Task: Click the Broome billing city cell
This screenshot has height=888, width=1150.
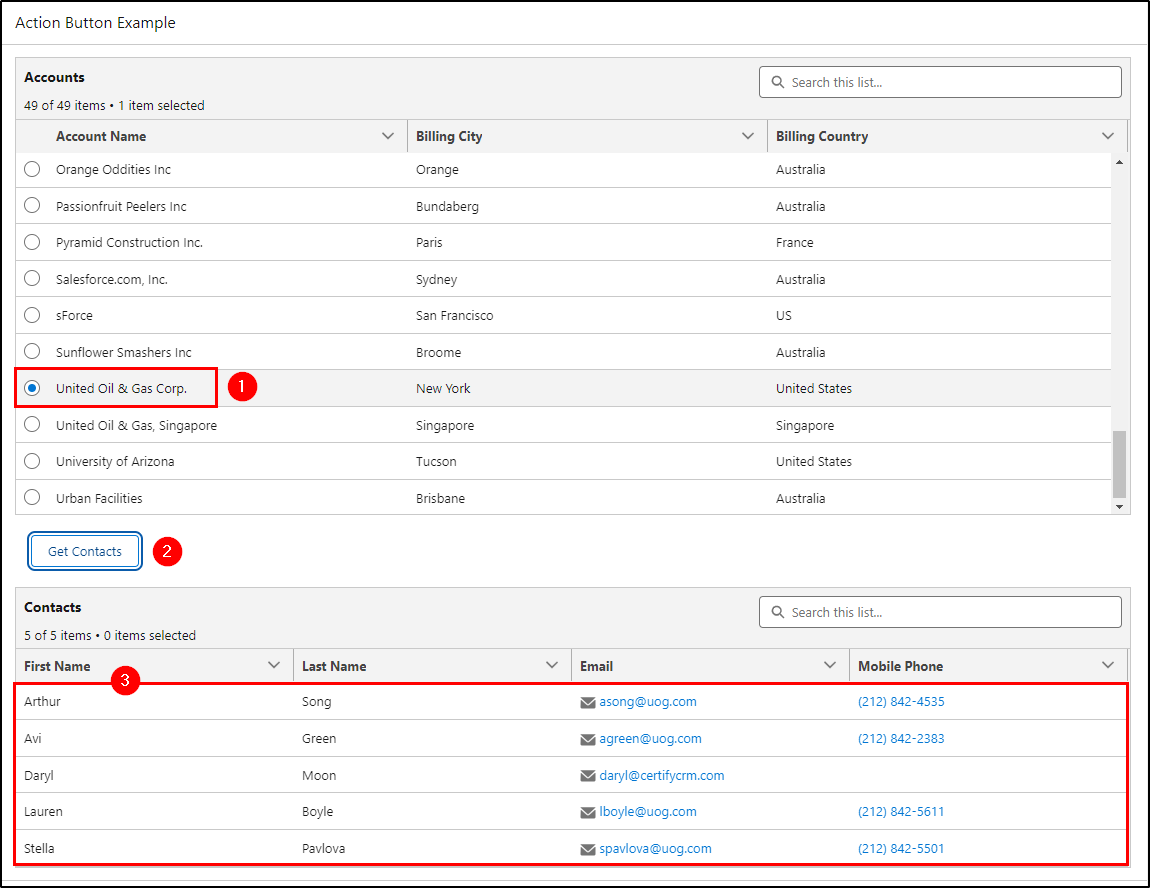Action: pos(439,352)
